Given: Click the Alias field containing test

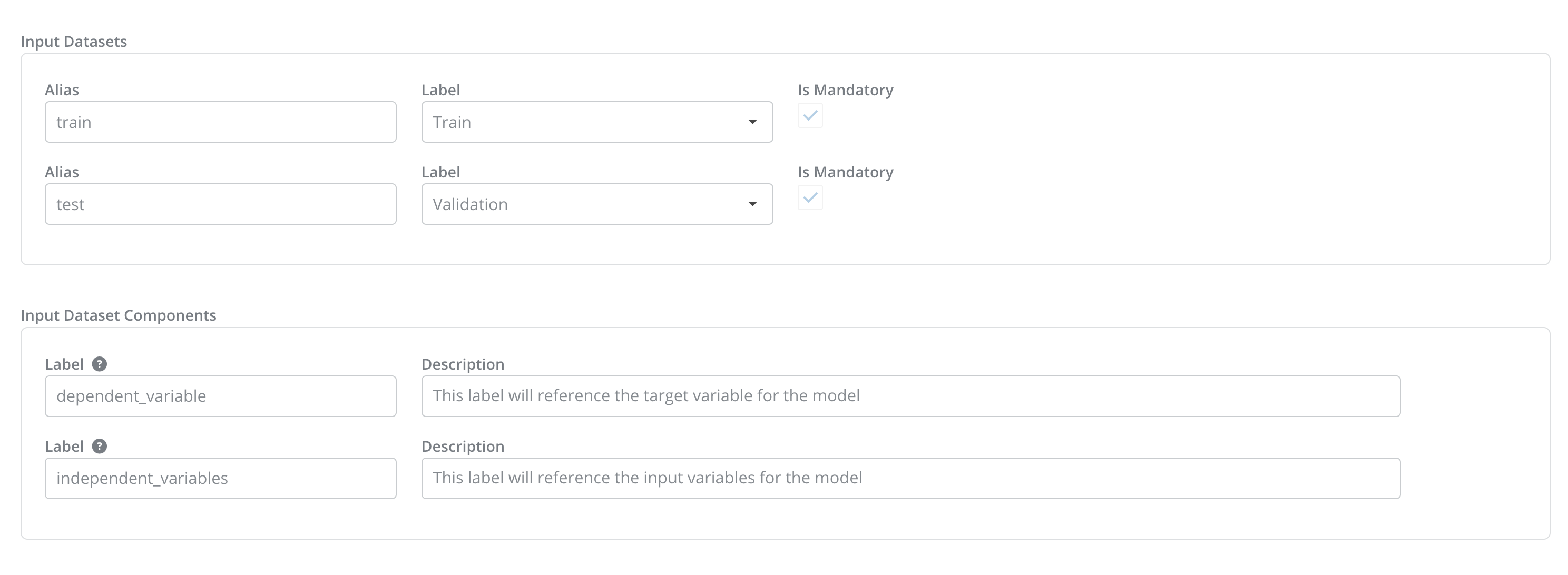Looking at the screenshot, I should (220, 204).
